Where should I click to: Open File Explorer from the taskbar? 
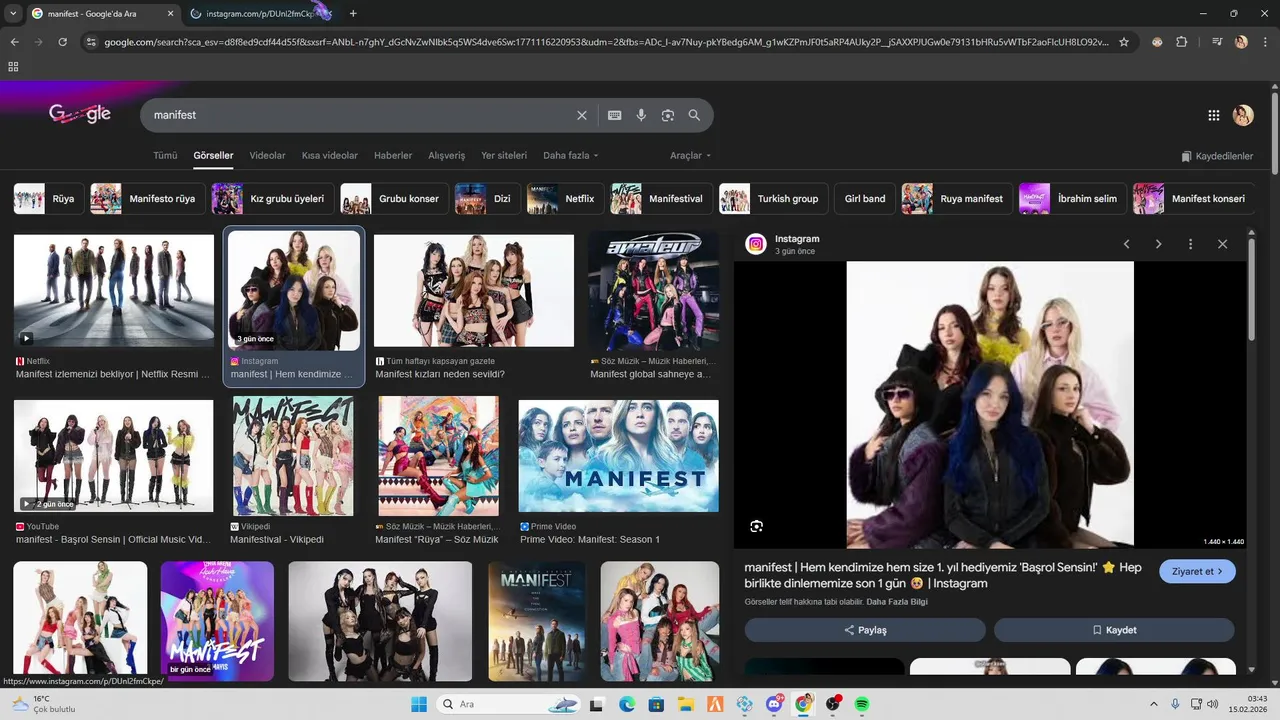pos(686,704)
